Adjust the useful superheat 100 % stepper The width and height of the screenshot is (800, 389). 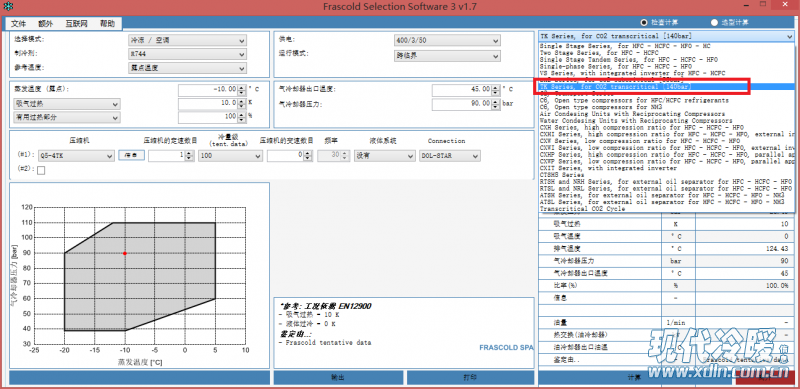pos(241,117)
